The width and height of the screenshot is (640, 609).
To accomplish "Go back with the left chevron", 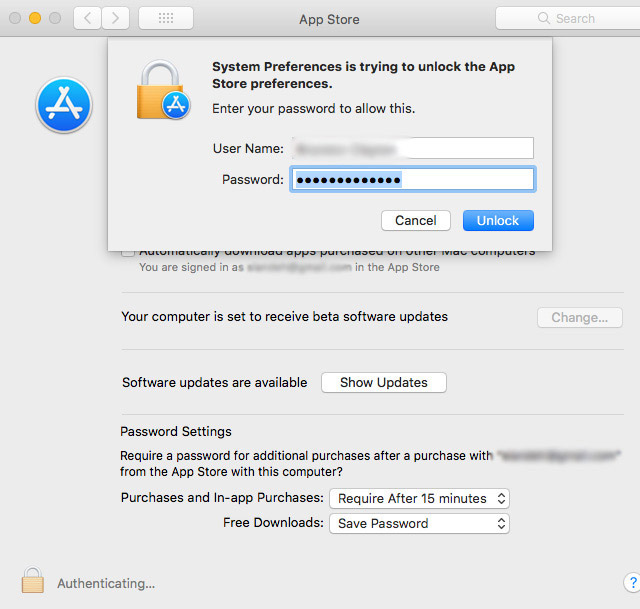I will coord(87,18).
